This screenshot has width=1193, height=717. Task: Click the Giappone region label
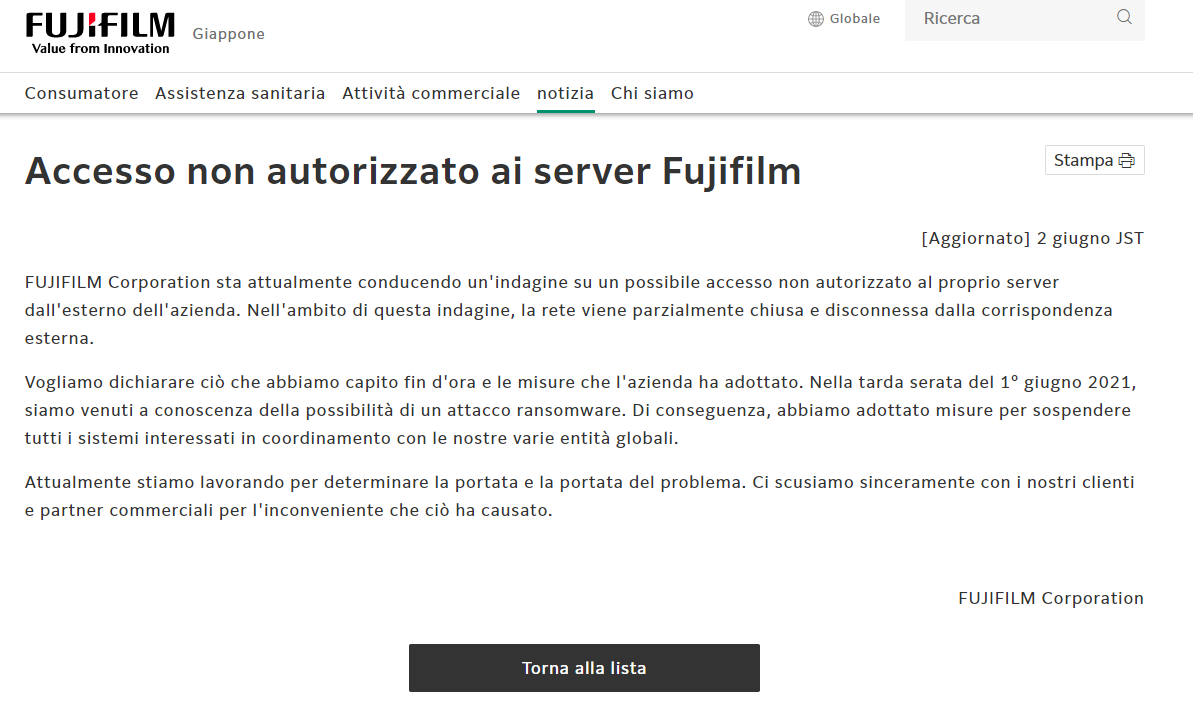tap(228, 34)
